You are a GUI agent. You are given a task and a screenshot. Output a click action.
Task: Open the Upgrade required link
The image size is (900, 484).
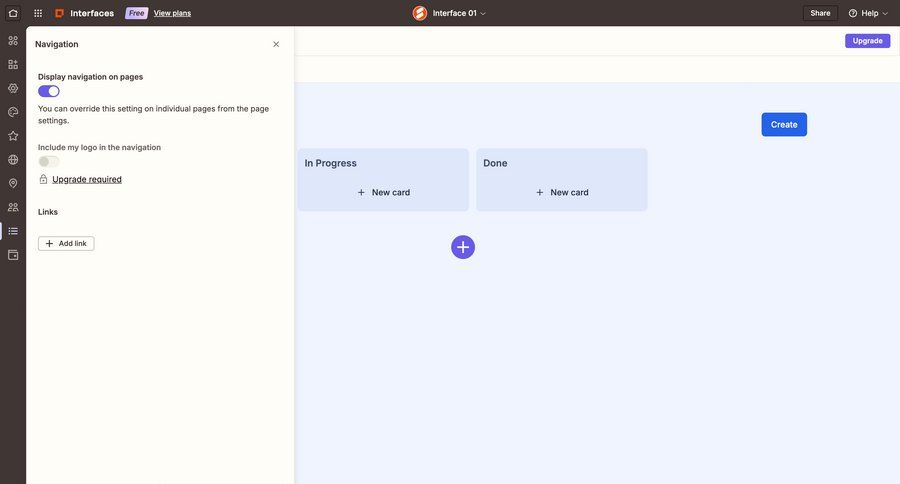[87, 179]
